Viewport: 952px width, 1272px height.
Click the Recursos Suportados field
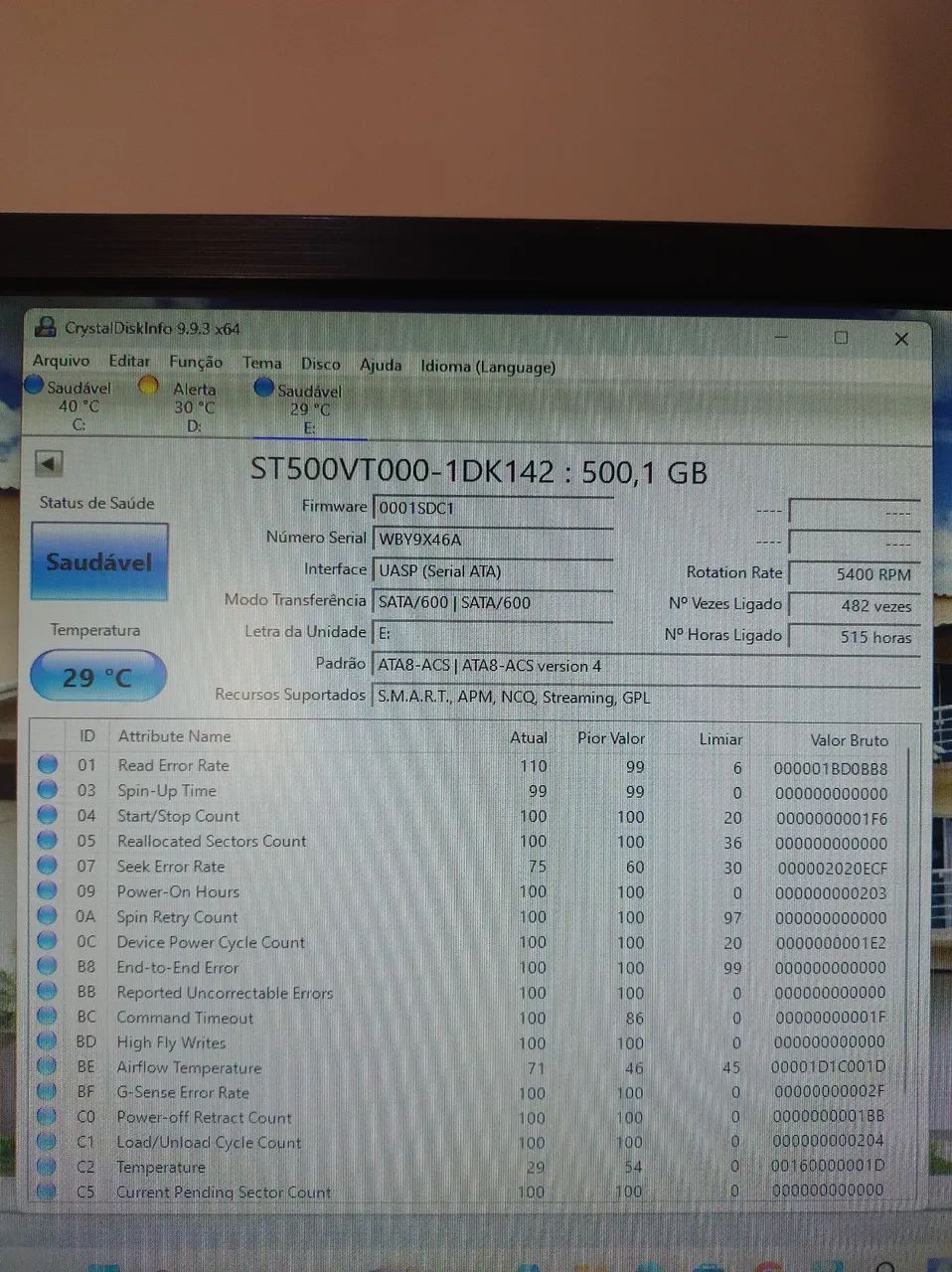(x=646, y=698)
